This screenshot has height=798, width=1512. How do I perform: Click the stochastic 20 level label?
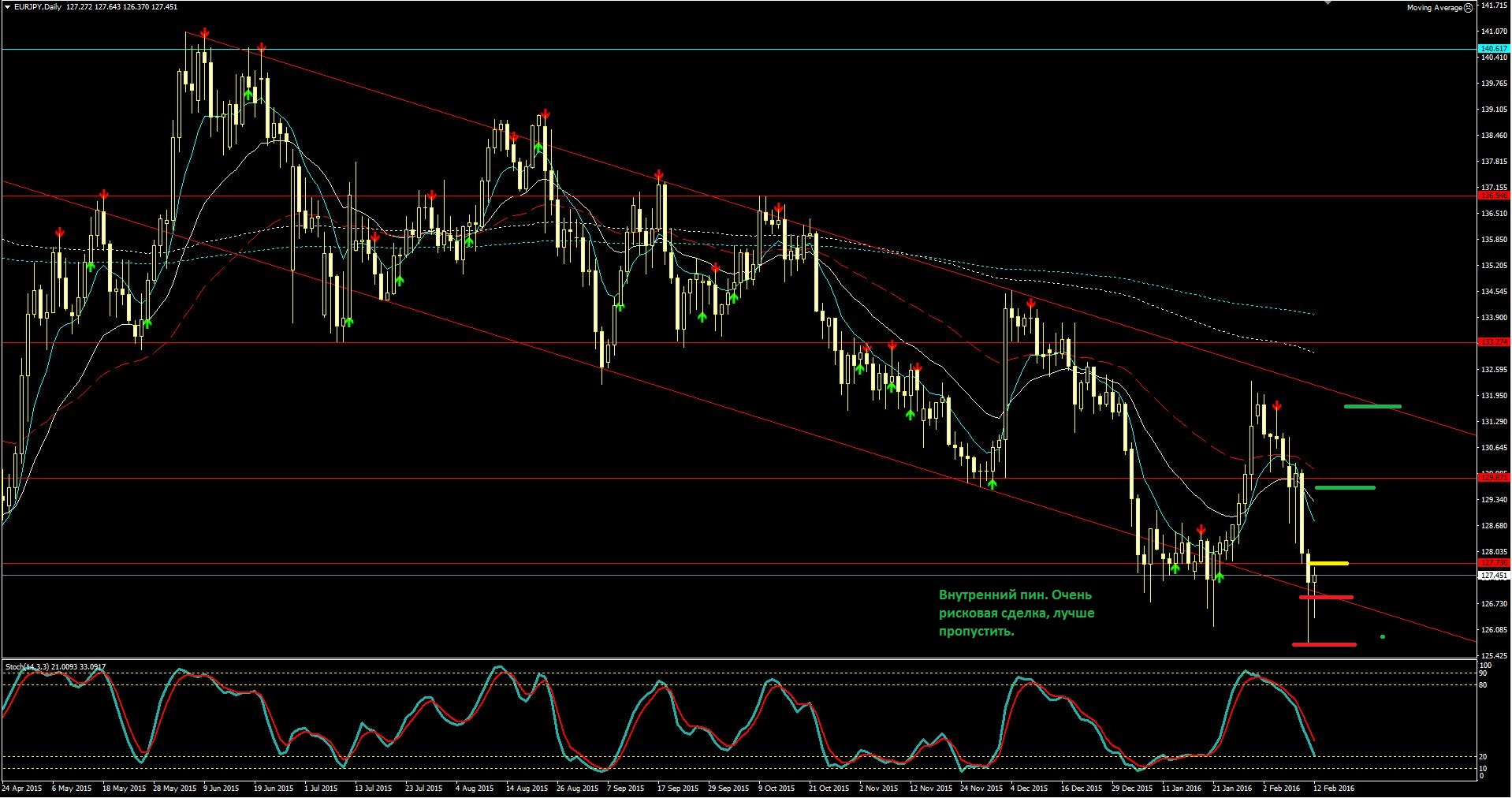pyautogui.click(x=1483, y=757)
